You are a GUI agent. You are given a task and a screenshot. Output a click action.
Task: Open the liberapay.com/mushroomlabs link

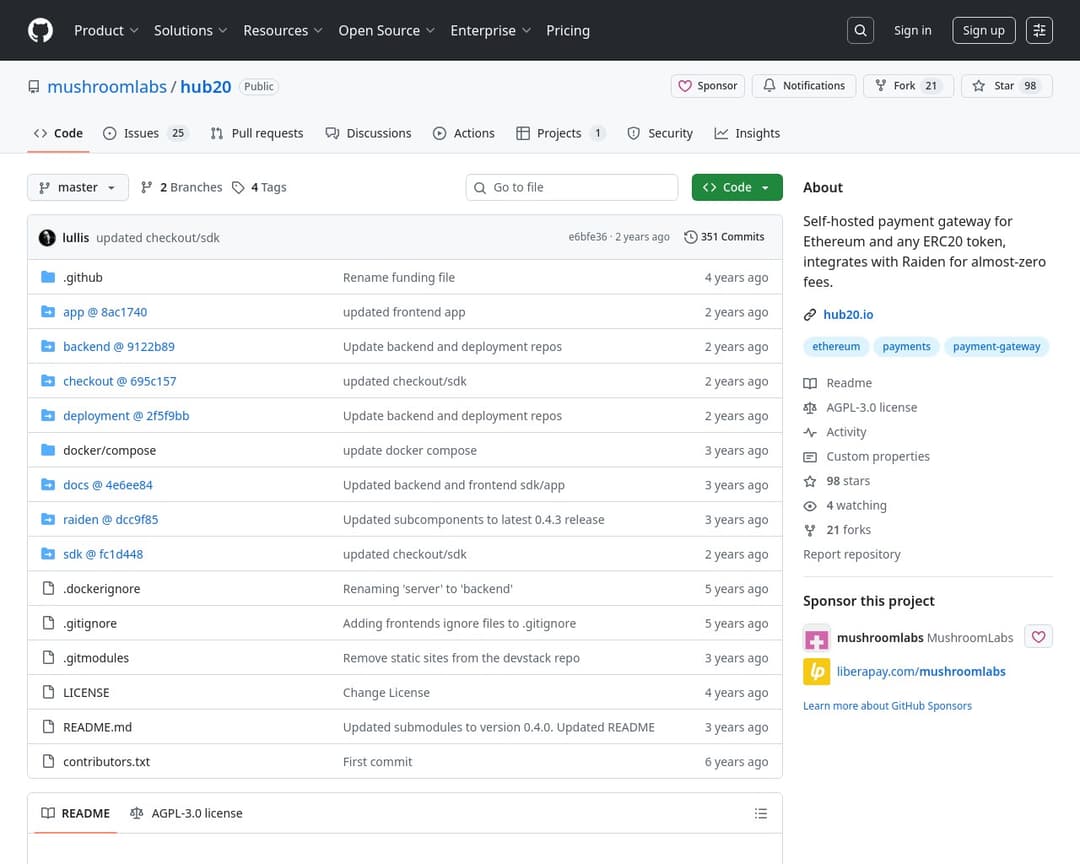pos(921,672)
